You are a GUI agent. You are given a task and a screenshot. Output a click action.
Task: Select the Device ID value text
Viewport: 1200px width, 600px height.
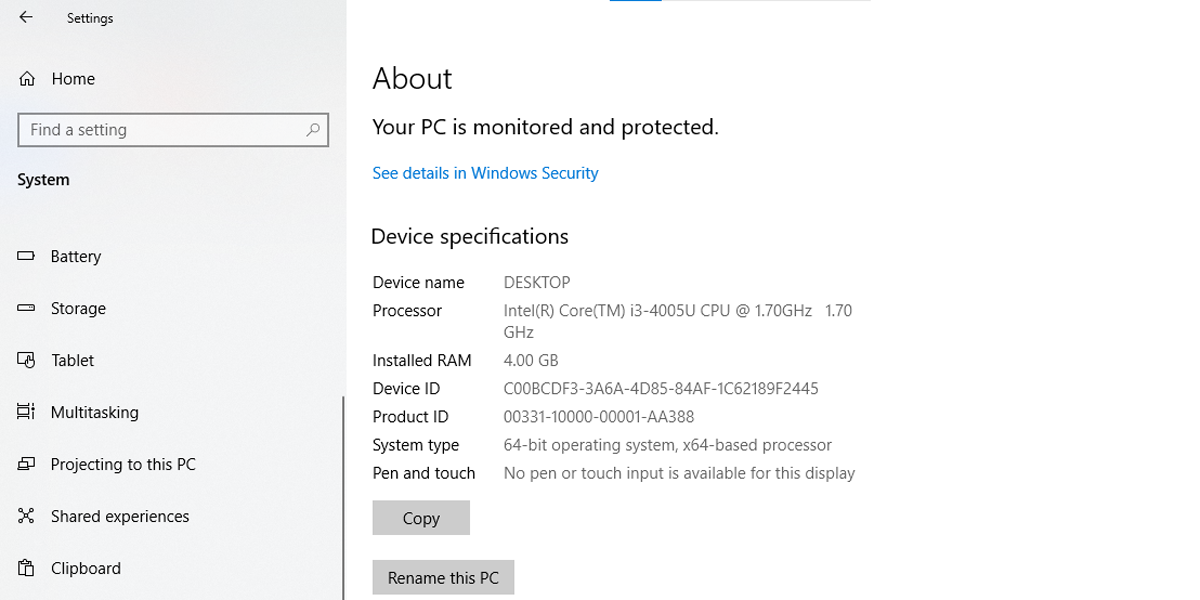pos(661,389)
